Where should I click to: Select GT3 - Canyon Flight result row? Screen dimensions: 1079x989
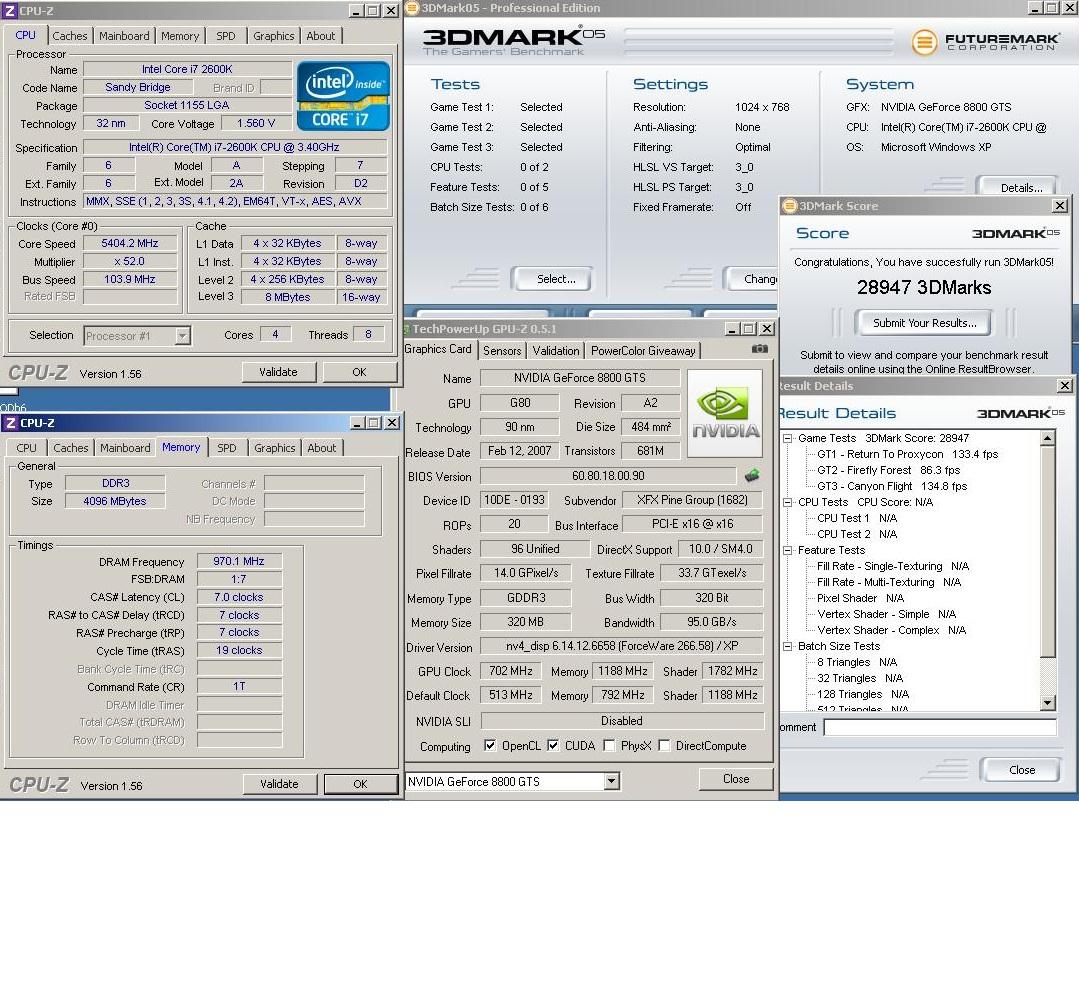[892, 486]
